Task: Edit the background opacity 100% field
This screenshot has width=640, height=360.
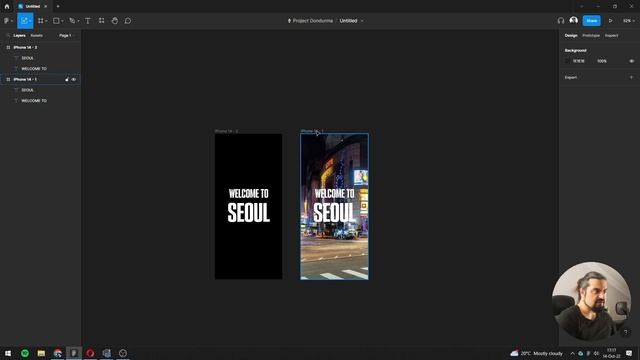Action: point(602,61)
